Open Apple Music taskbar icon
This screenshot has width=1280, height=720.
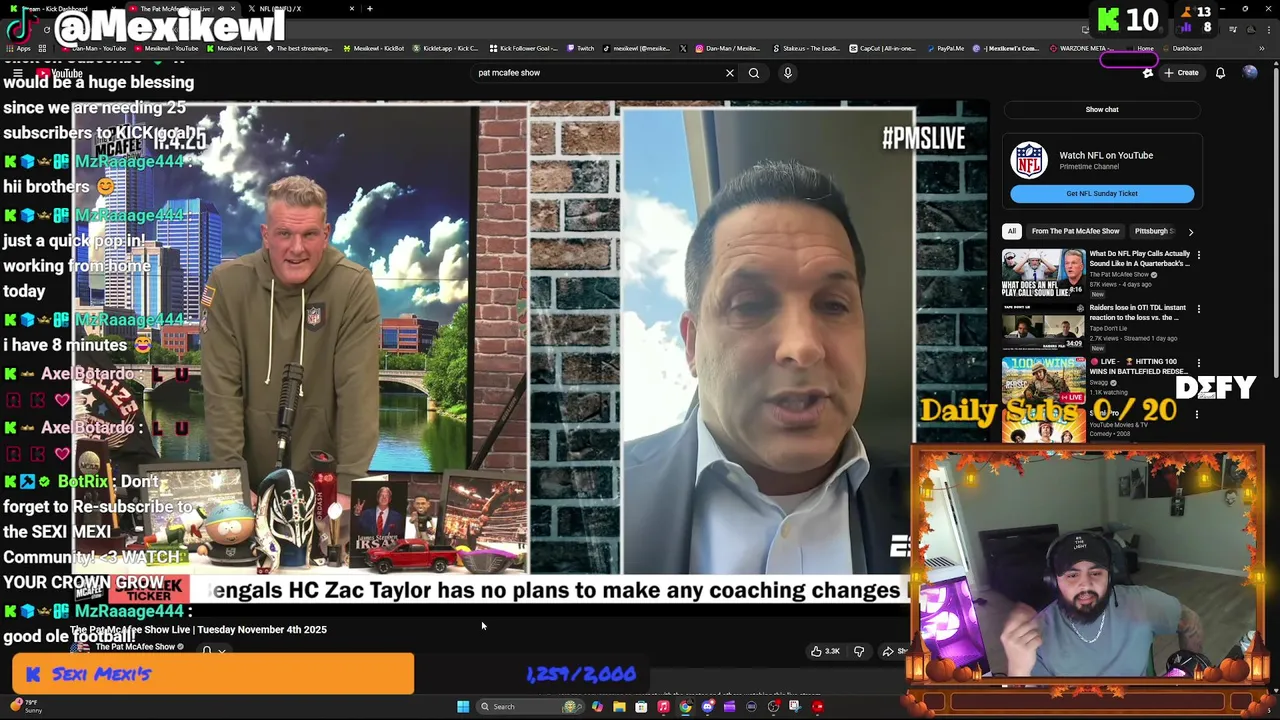tap(663, 707)
